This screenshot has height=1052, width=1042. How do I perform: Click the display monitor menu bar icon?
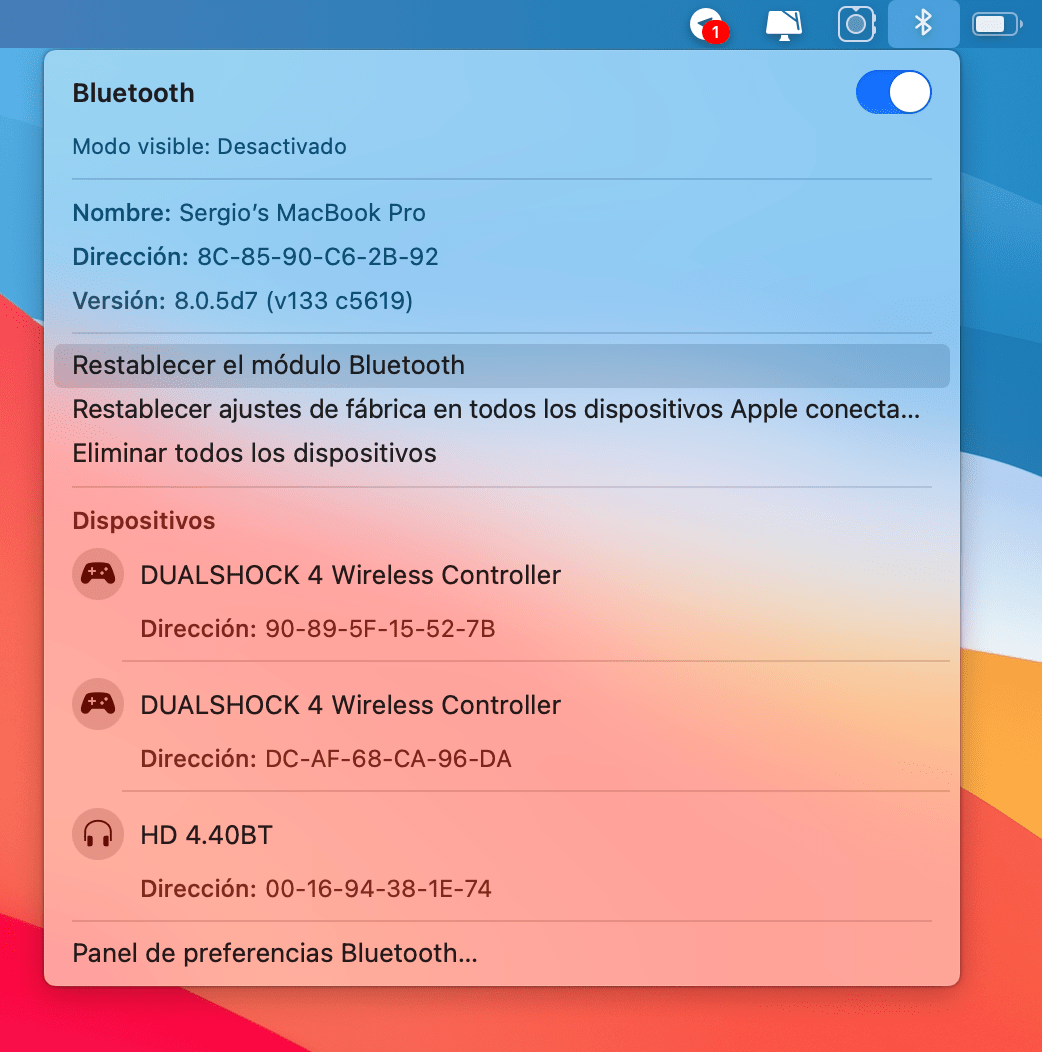coord(784,25)
